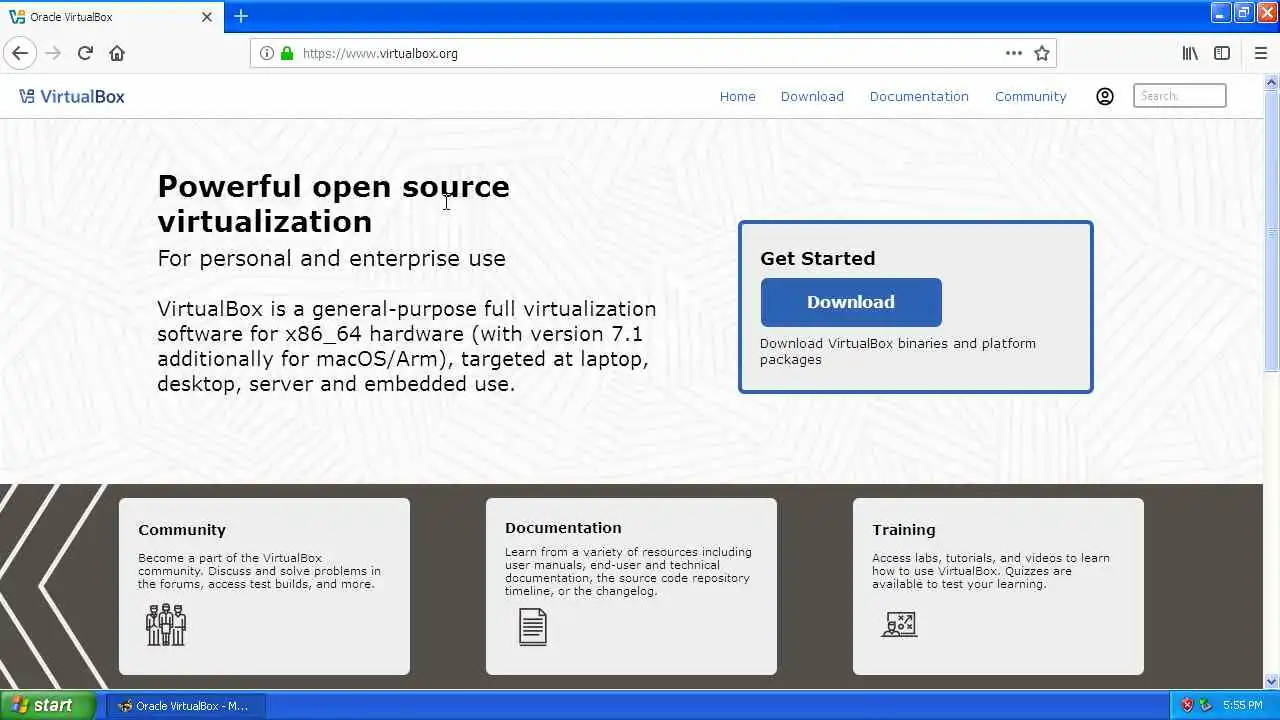Go back with the browser back arrow
1280x720 pixels.
tap(20, 53)
